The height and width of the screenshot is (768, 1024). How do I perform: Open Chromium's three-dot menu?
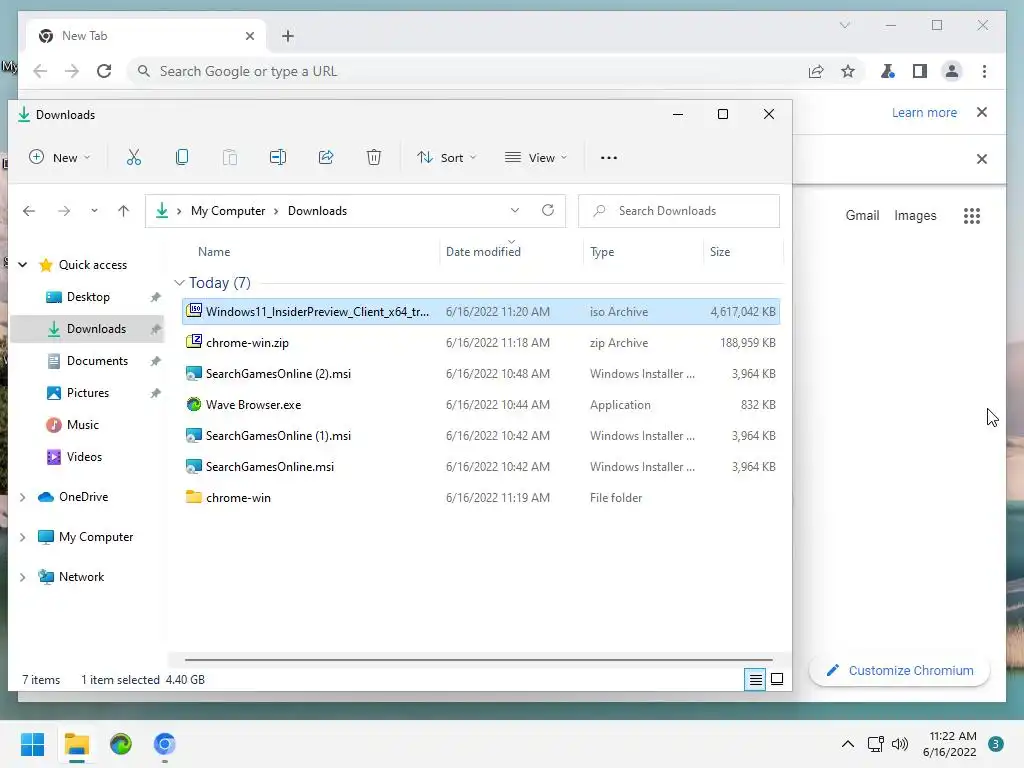pyautogui.click(x=984, y=71)
